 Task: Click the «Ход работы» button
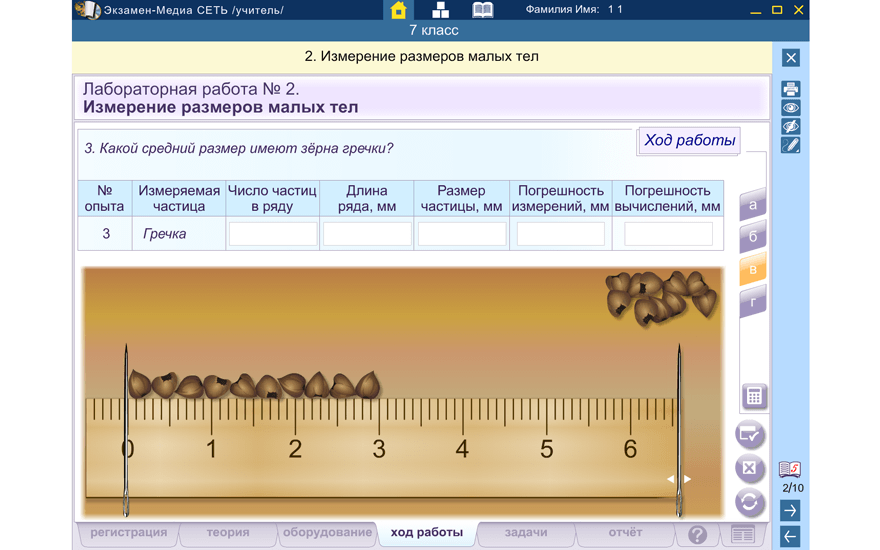pyautogui.click(x=689, y=140)
